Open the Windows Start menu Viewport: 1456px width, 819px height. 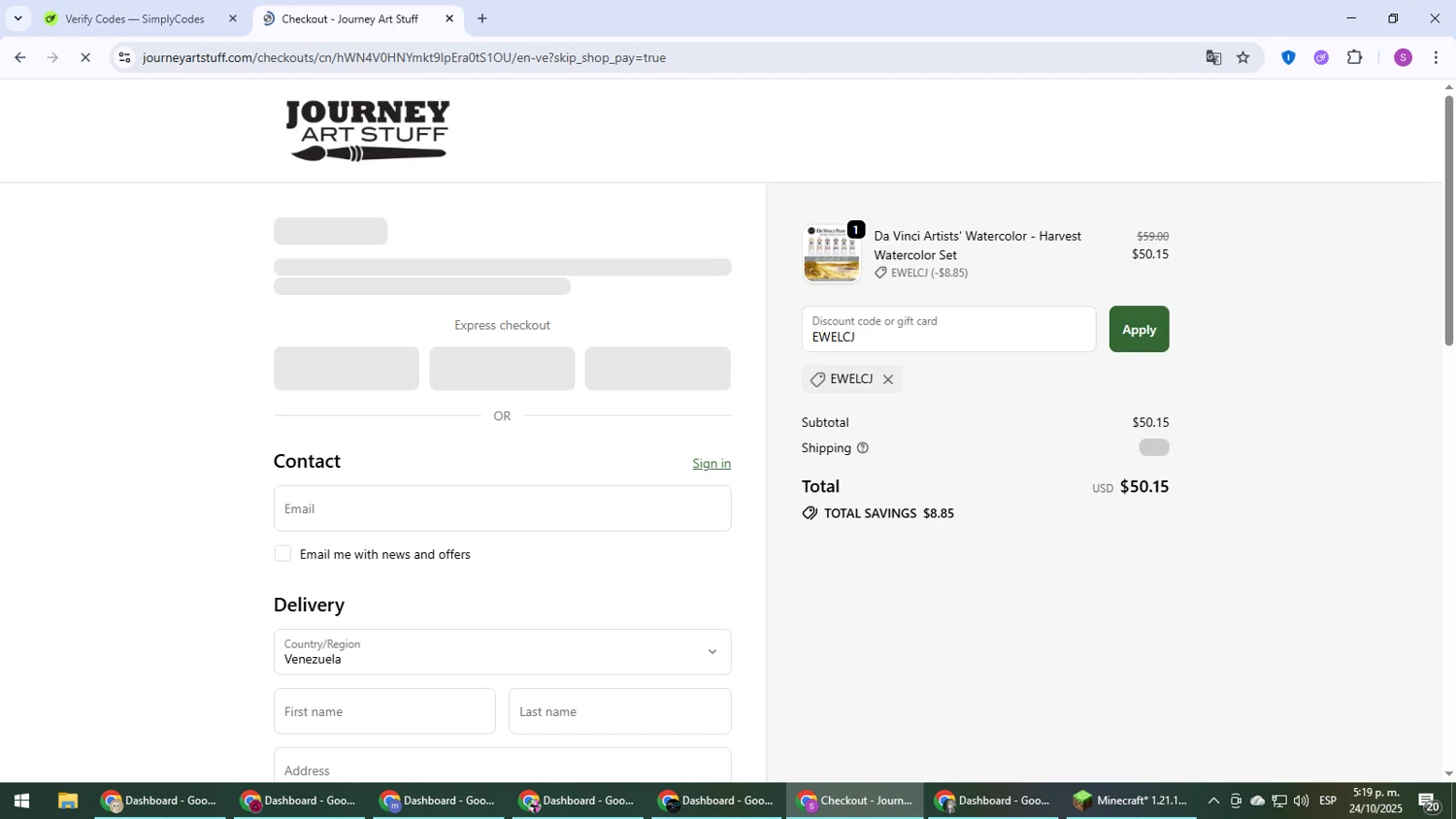pos(21,802)
